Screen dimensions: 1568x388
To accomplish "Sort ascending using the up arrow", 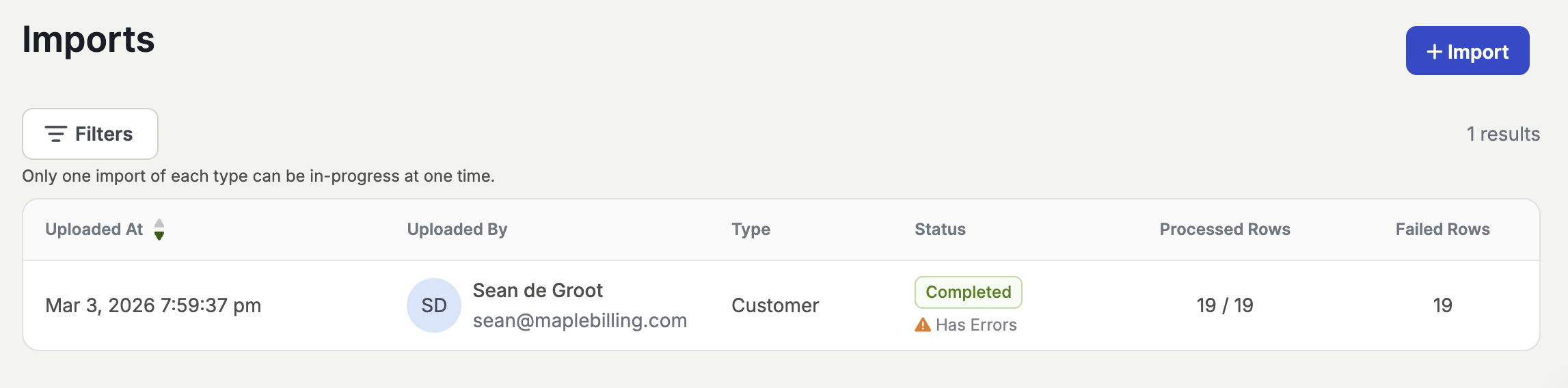I will tap(159, 223).
